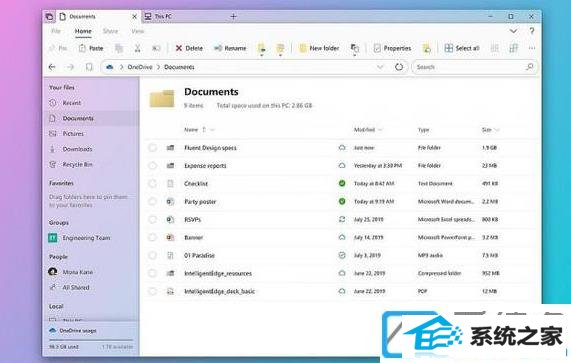Open the Modified column dropdown

point(380,130)
